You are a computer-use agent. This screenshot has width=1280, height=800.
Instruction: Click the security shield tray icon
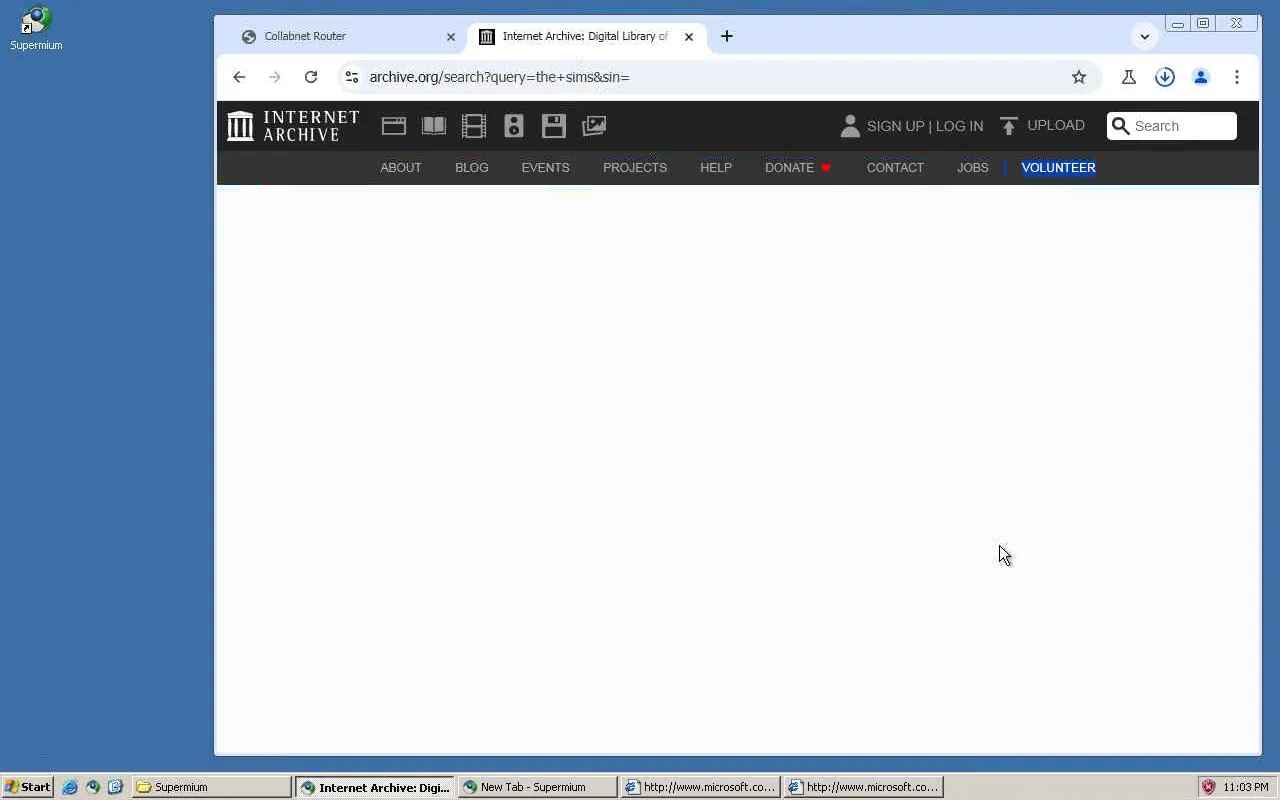pos(1208,787)
